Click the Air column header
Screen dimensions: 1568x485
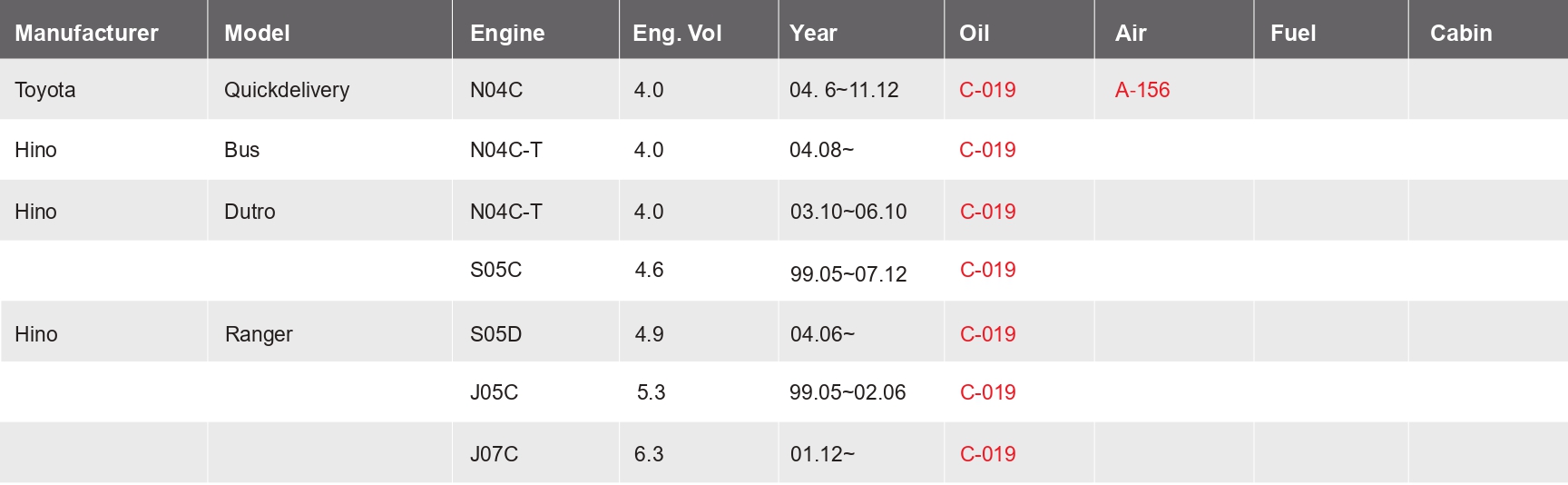coord(1131,34)
